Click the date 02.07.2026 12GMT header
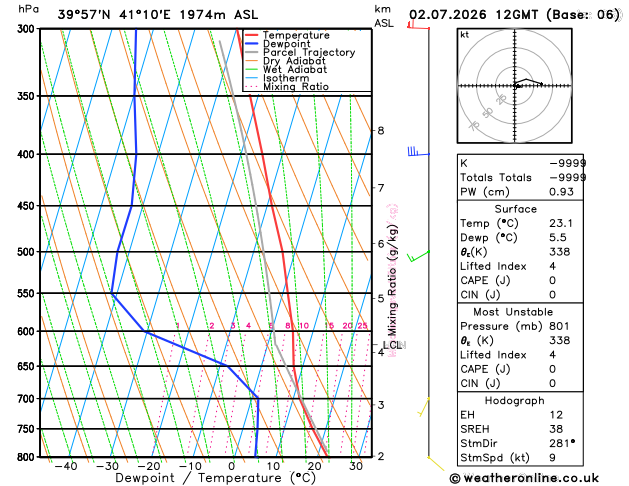 pos(474,15)
